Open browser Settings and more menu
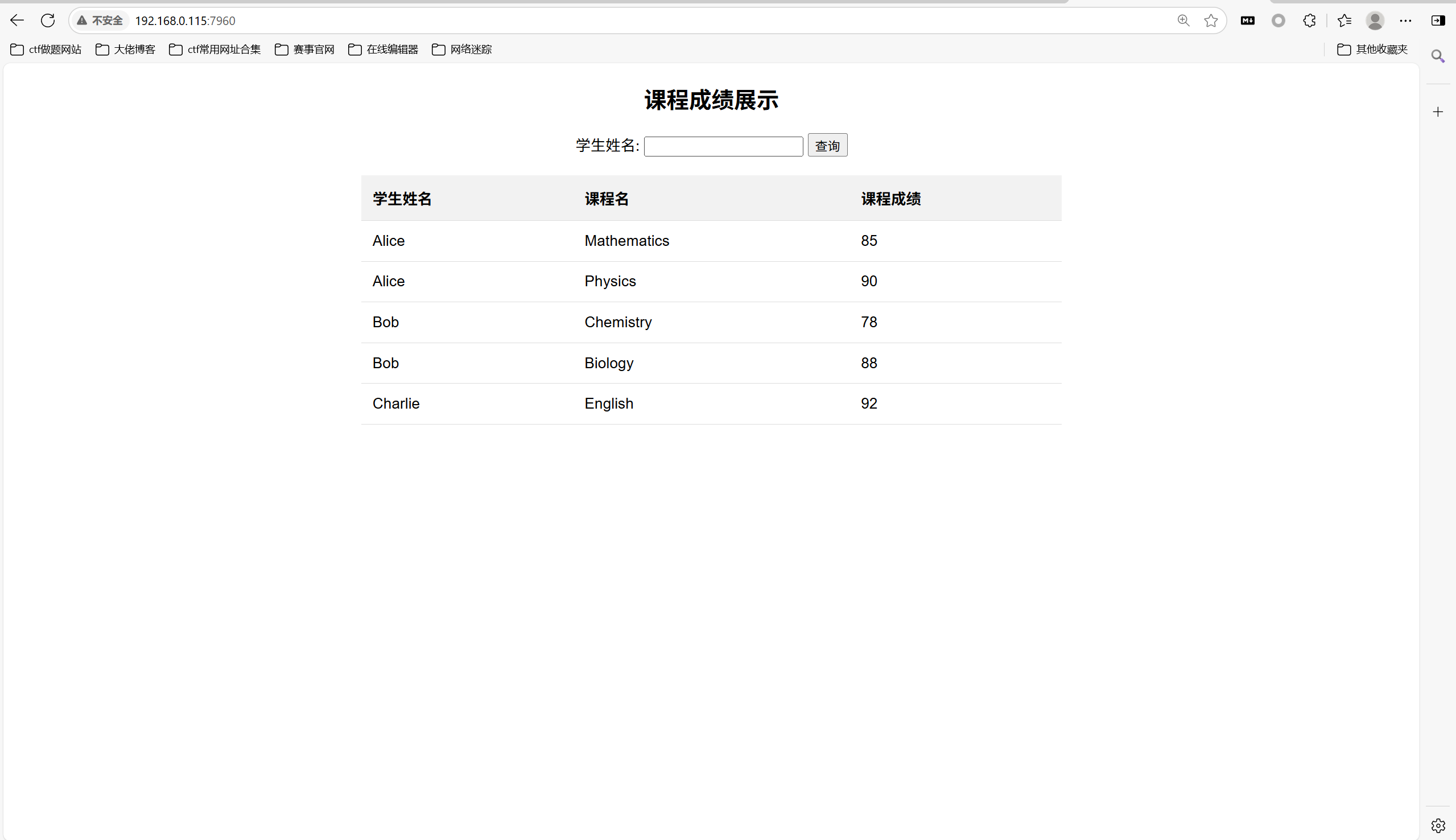Viewport: 1456px width, 840px height. (x=1405, y=20)
